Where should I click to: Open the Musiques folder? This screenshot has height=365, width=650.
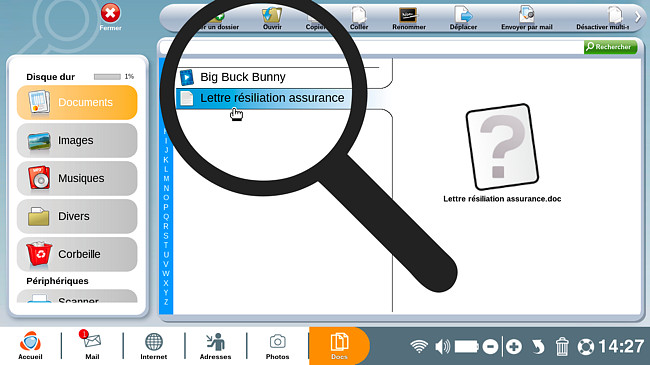click(77, 178)
